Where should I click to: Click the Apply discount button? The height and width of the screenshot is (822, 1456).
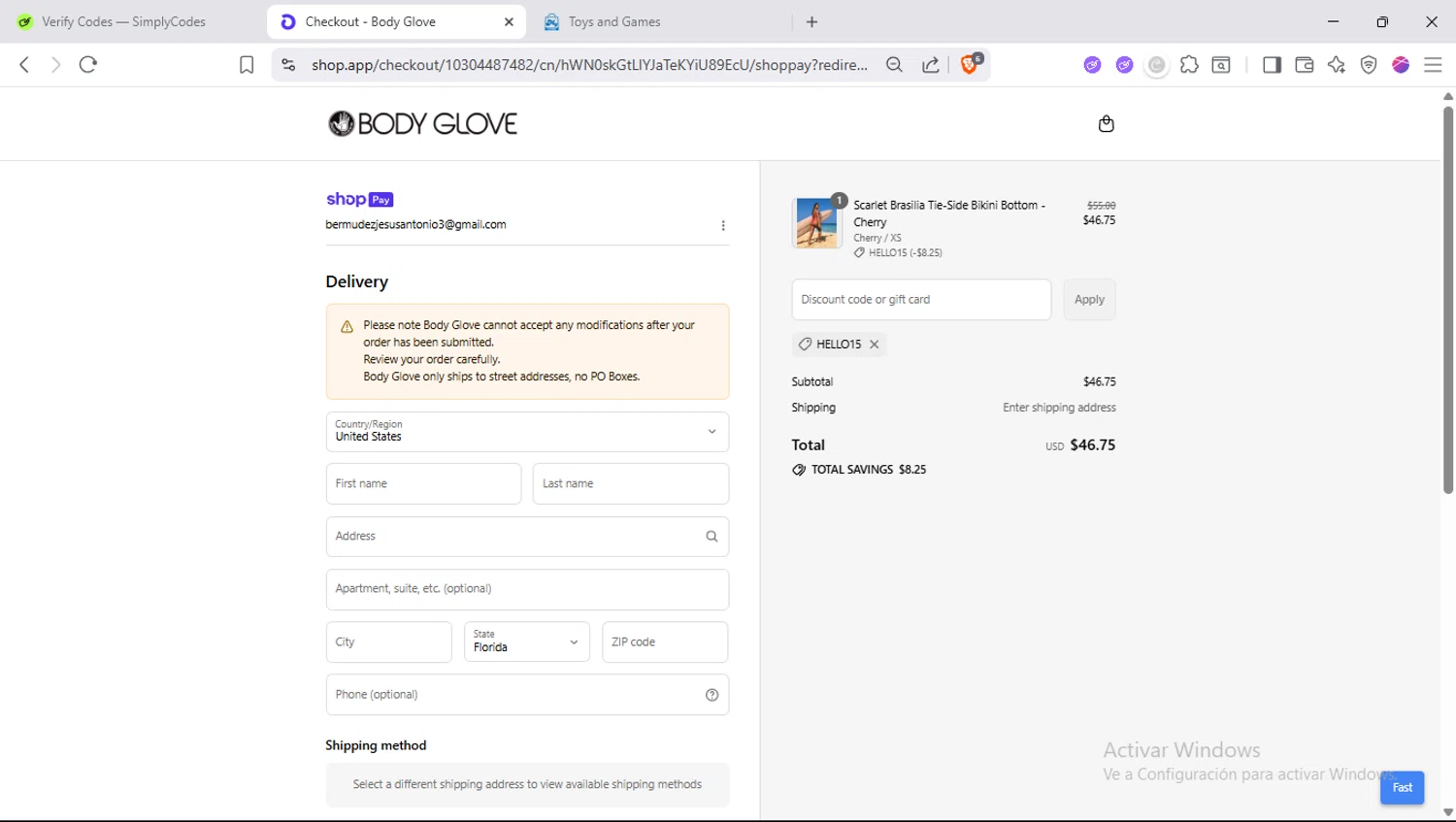coord(1089,300)
